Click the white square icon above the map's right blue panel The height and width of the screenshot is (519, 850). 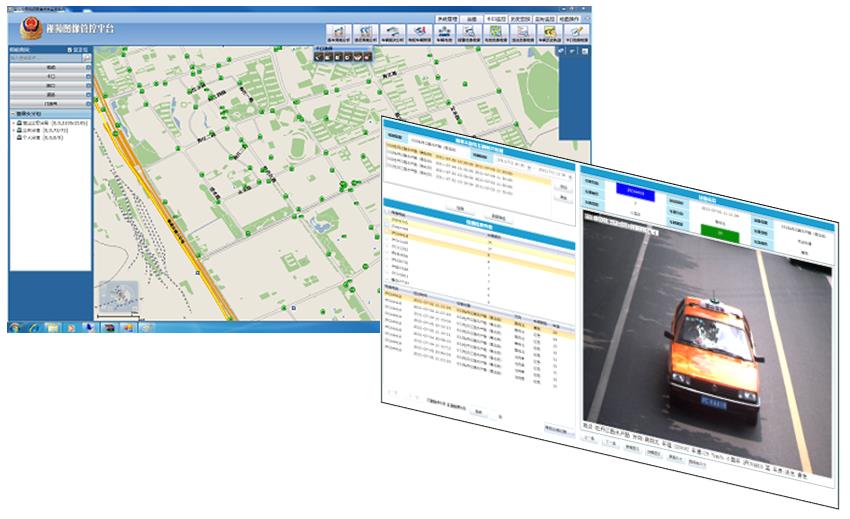click(584, 51)
